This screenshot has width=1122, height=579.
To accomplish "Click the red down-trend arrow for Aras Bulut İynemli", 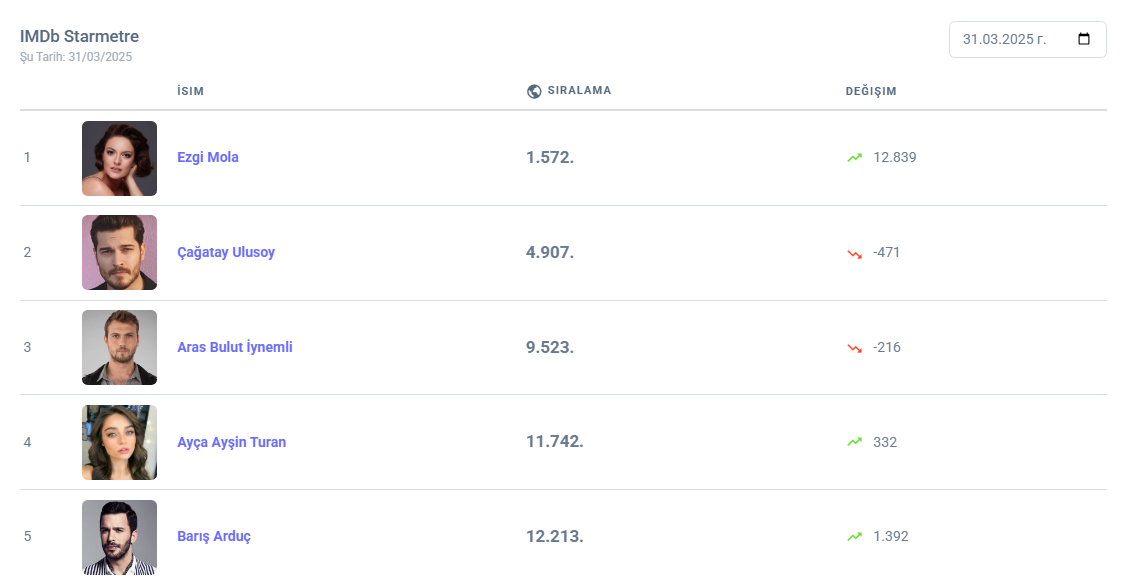I will pos(854,348).
